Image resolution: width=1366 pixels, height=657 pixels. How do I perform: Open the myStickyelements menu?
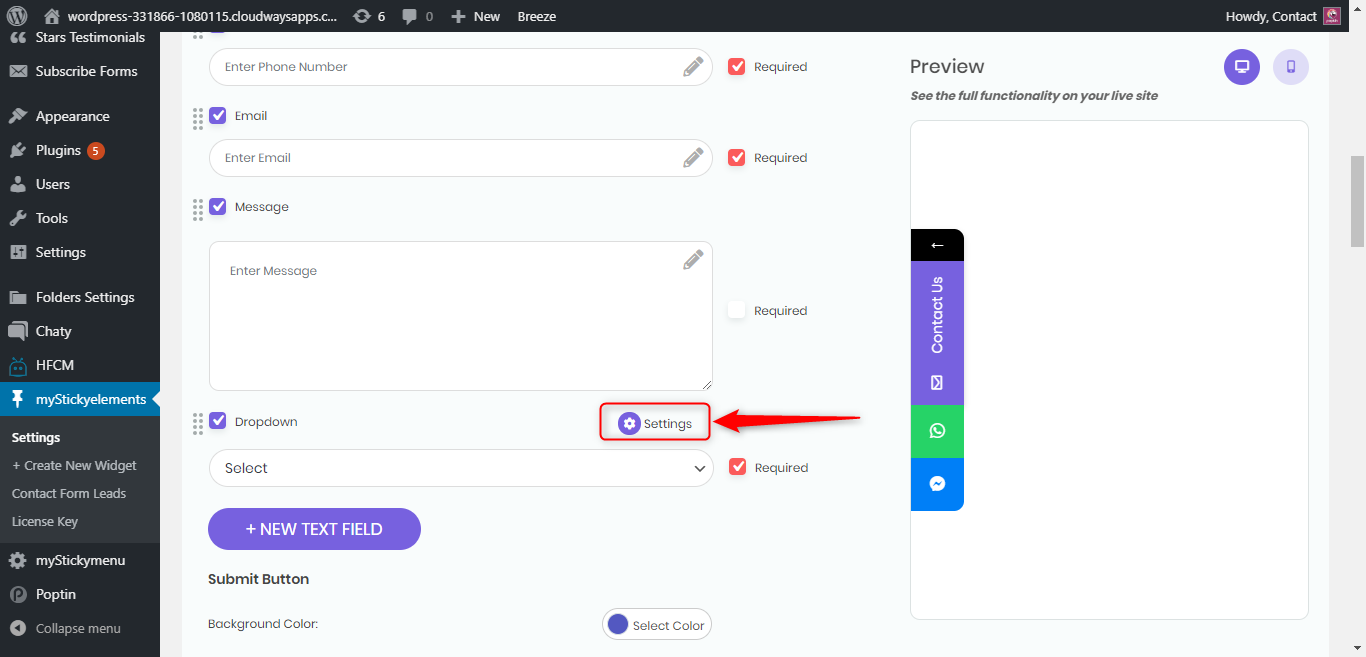point(80,399)
